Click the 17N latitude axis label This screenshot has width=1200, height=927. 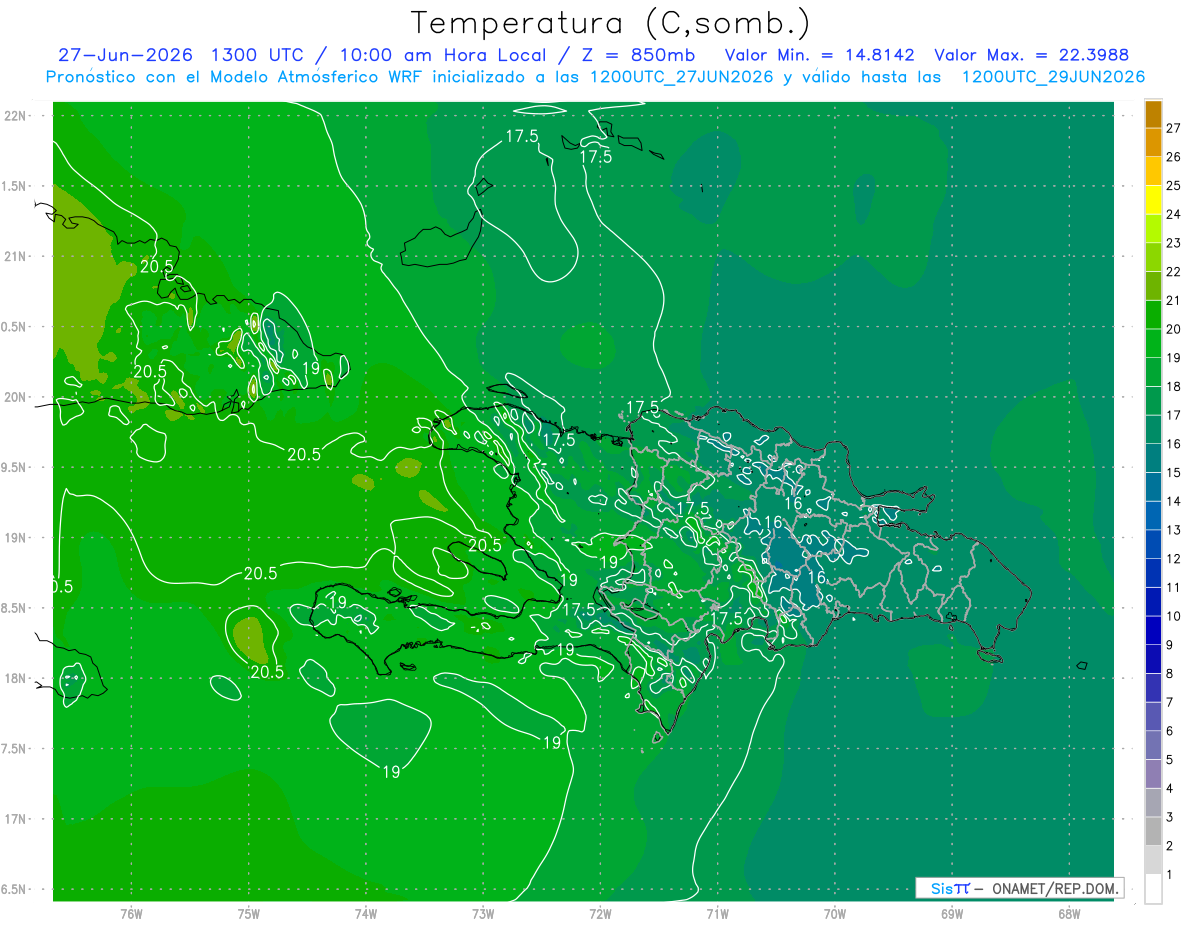click(x=15, y=820)
